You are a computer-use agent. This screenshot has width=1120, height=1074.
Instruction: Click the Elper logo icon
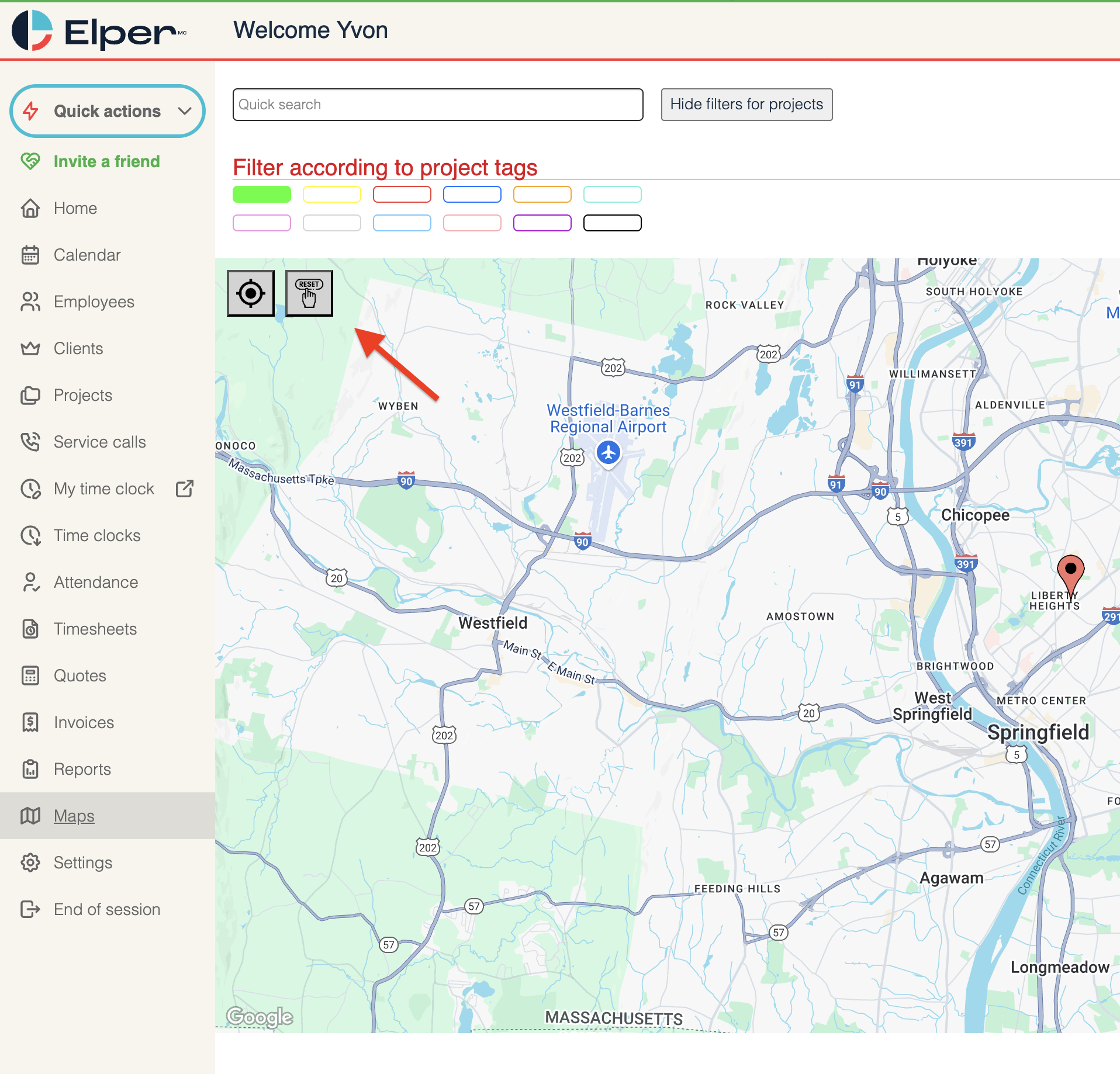coord(32,30)
